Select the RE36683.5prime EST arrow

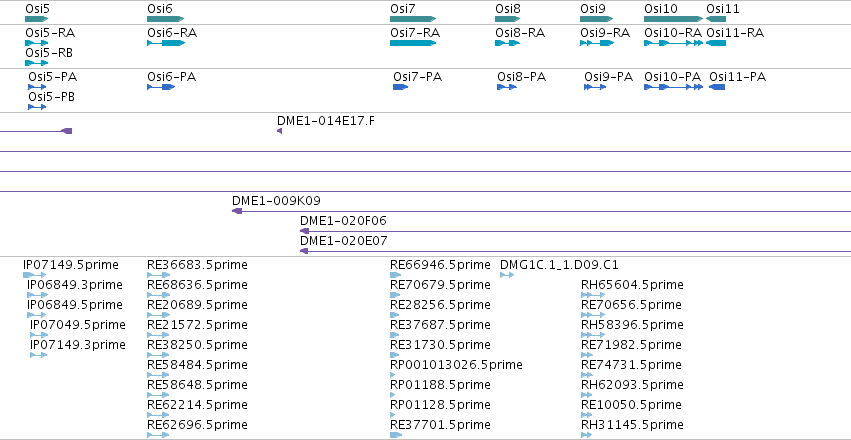point(158,275)
